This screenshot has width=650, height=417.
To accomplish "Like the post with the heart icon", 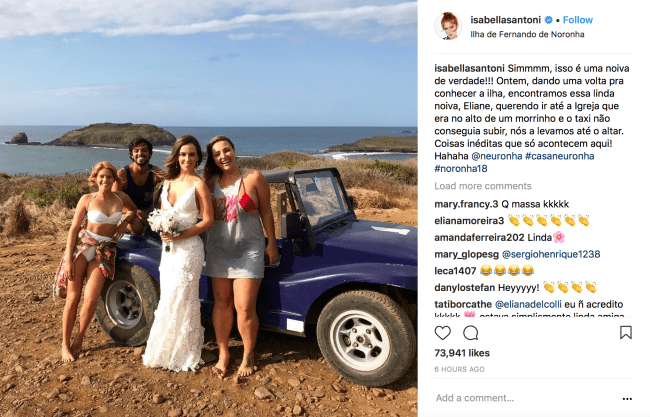I will pyautogui.click(x=442, y=333).
